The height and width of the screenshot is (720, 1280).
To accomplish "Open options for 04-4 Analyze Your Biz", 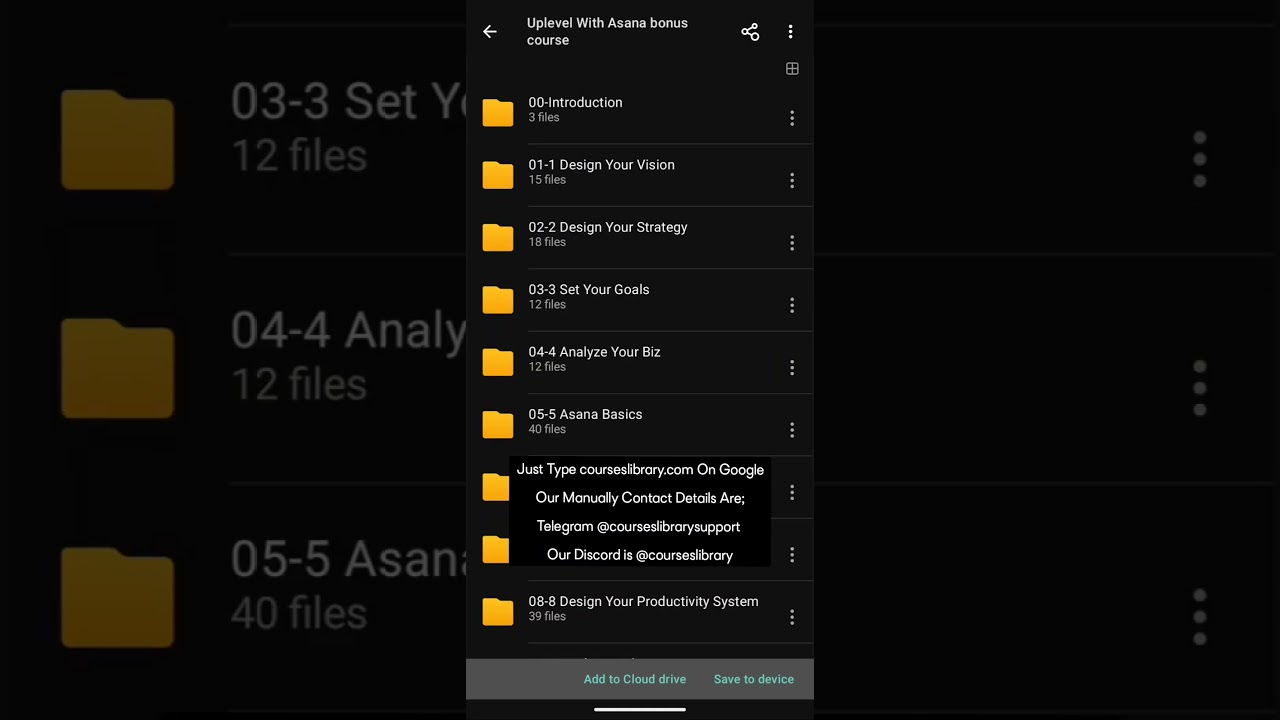I will [x=792, y=368].
